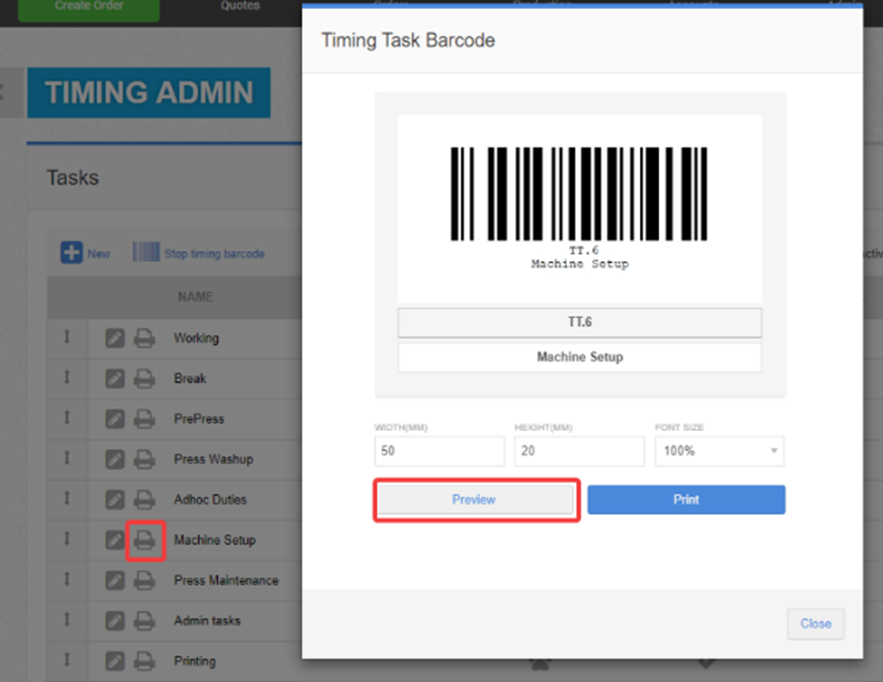
Task: Edit the Adhoc Duties task
Action: (x=115, y=500)
